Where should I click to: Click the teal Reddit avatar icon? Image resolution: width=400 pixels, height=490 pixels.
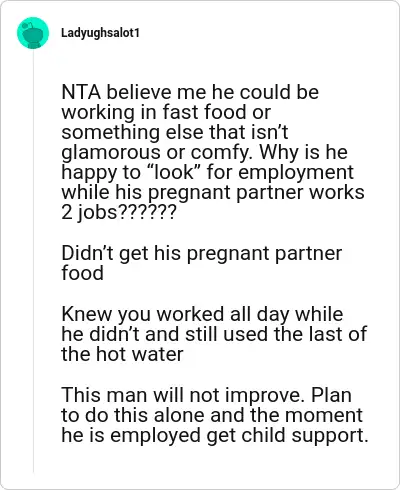[33, 33]
